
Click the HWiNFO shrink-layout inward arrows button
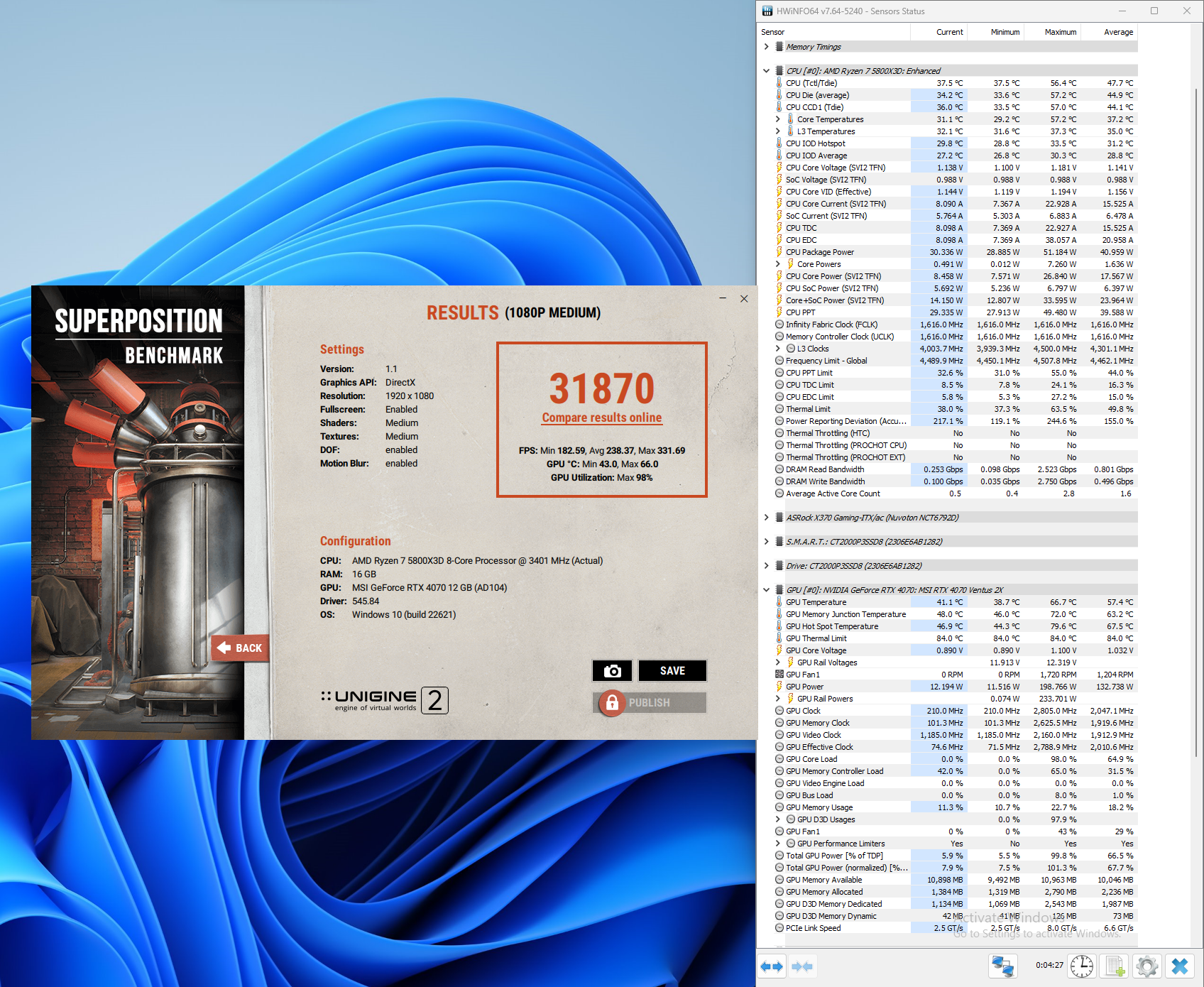click(x=801, y=966)
